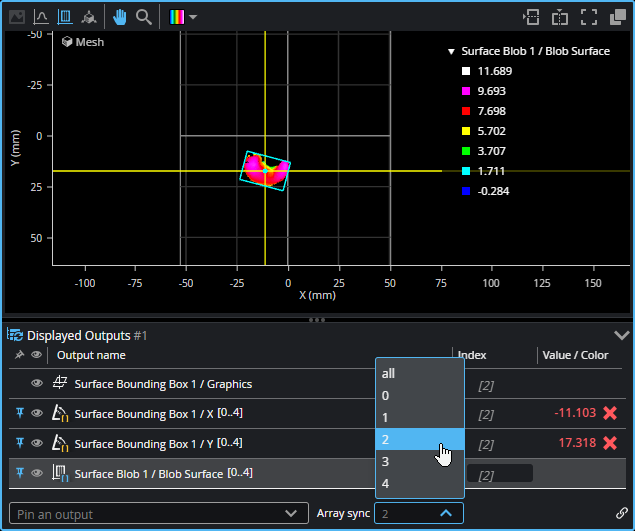The width and height of the screenshot is (635, 531).
Task: Click the Output name column header
Action: [x=91, y=355]
